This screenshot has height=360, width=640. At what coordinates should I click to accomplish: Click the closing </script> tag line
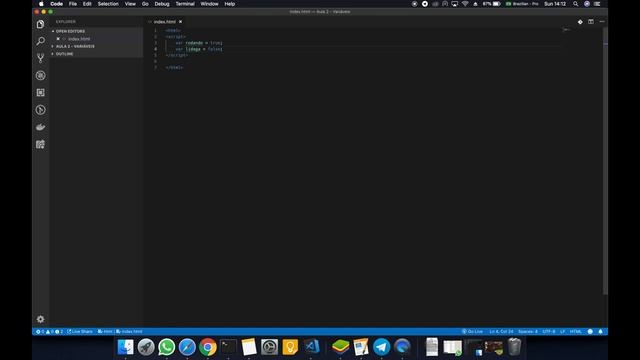pyautogui.click(x=177, y=55)
